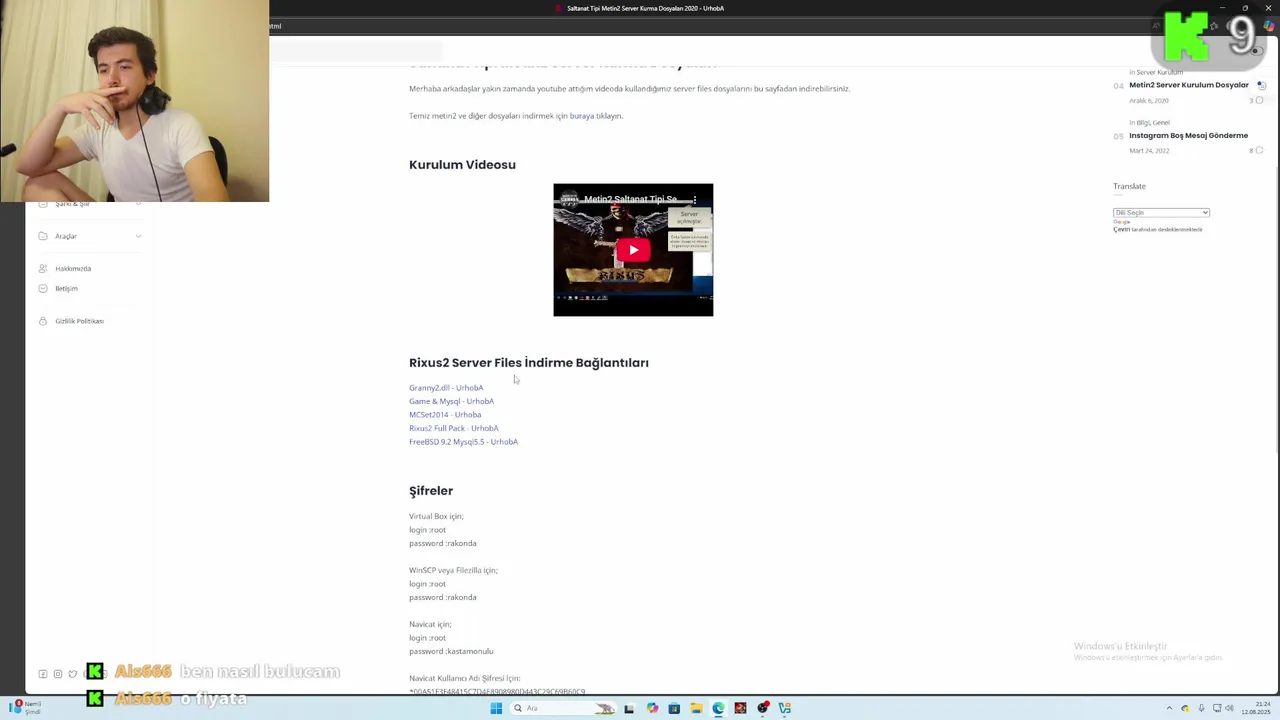1280x720 pixels.
Task: Open the Araçlar sidebar menu item
Action: (x=66, y=236)
